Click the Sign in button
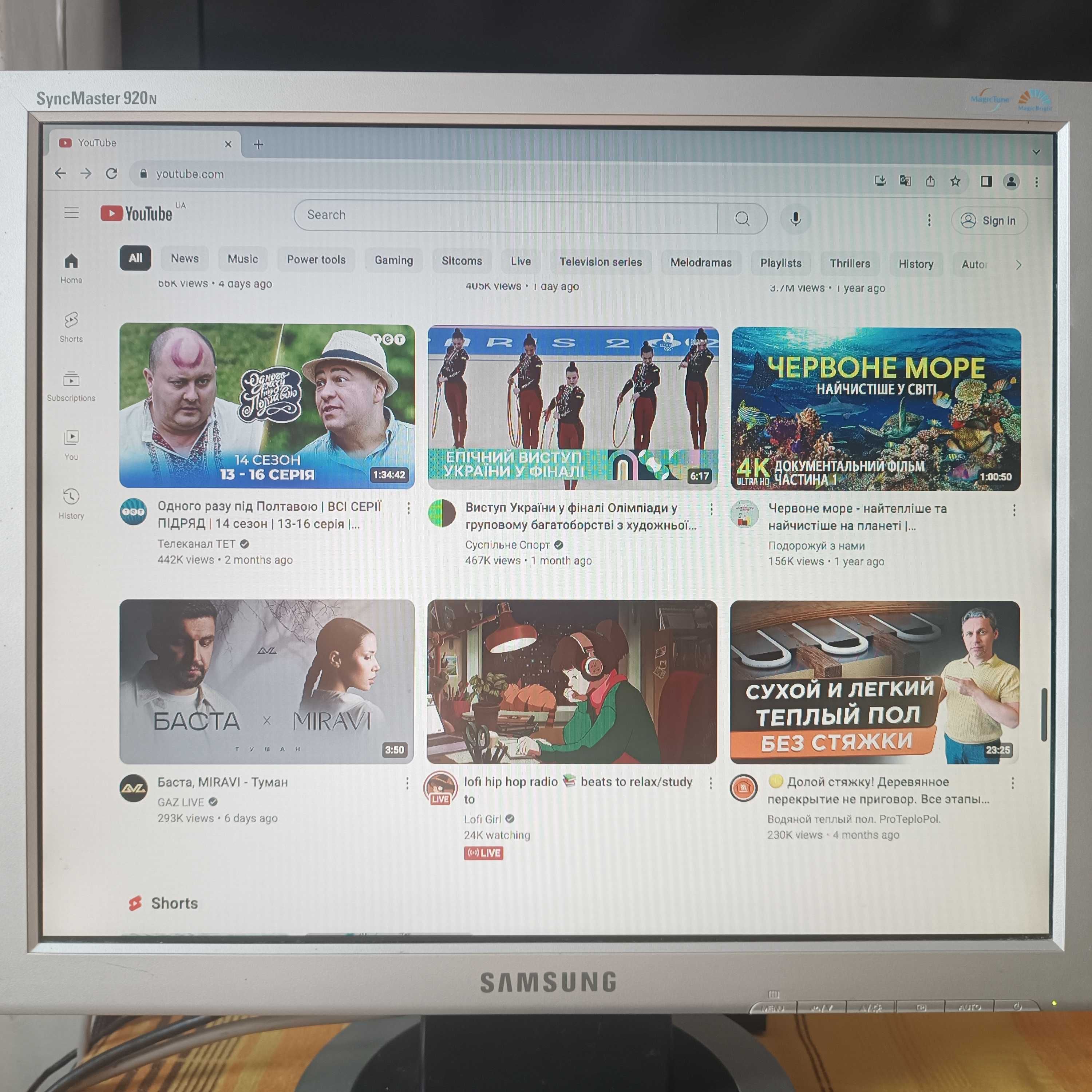The height and width of the screenshot is (1092, 1092). click(989, 221)
